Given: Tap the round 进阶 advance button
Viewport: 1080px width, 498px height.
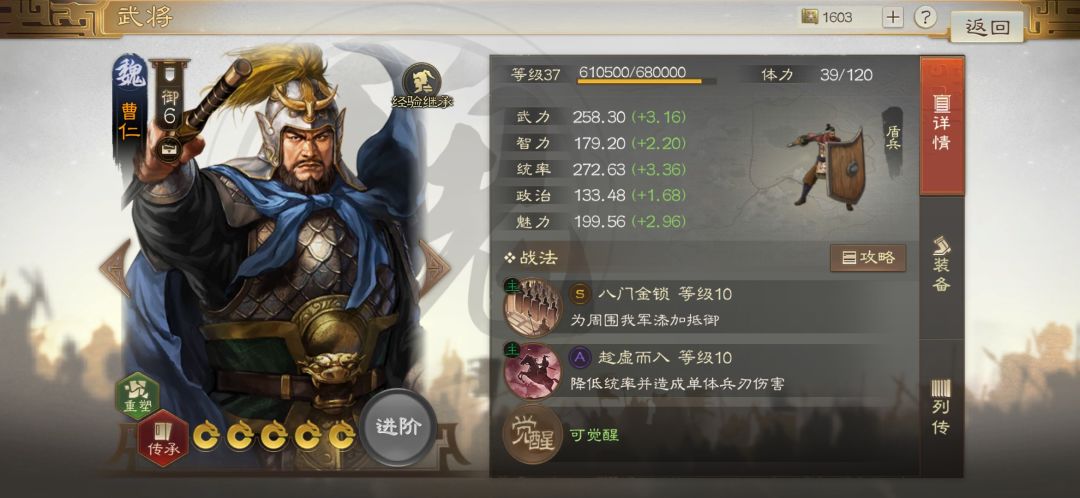Looking at the screenshot, I should coord(398,427).
